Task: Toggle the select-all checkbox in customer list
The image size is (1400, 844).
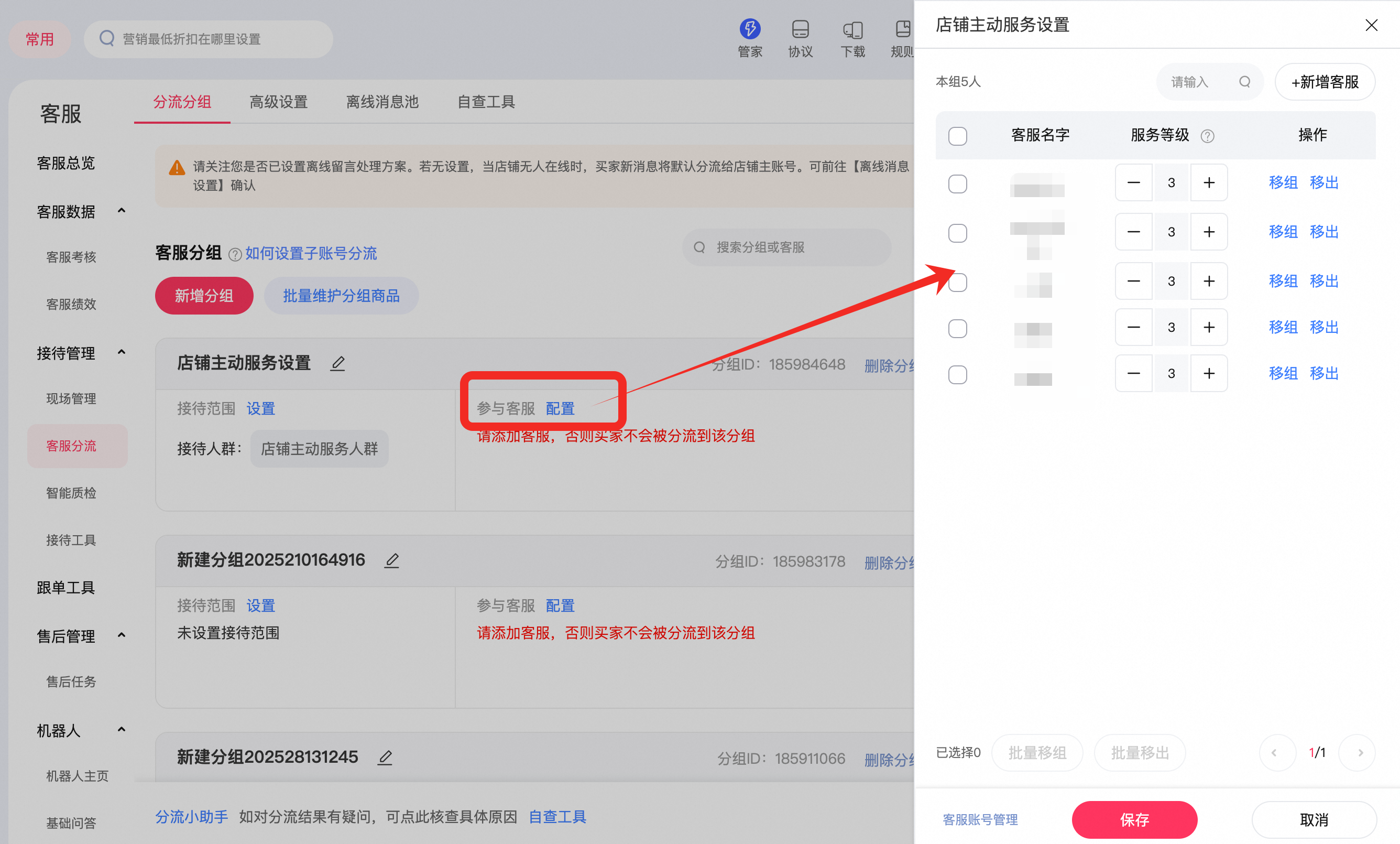Action: tap(957, 136)
